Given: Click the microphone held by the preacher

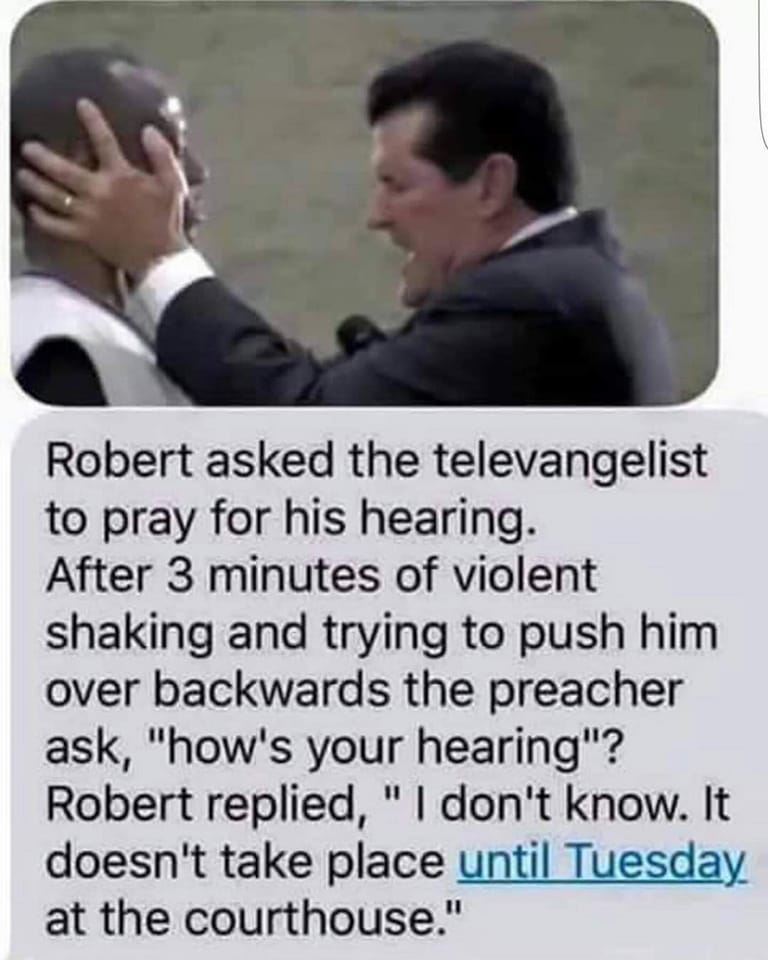Looking at the screenshot, I should click(x=357, y=334).
